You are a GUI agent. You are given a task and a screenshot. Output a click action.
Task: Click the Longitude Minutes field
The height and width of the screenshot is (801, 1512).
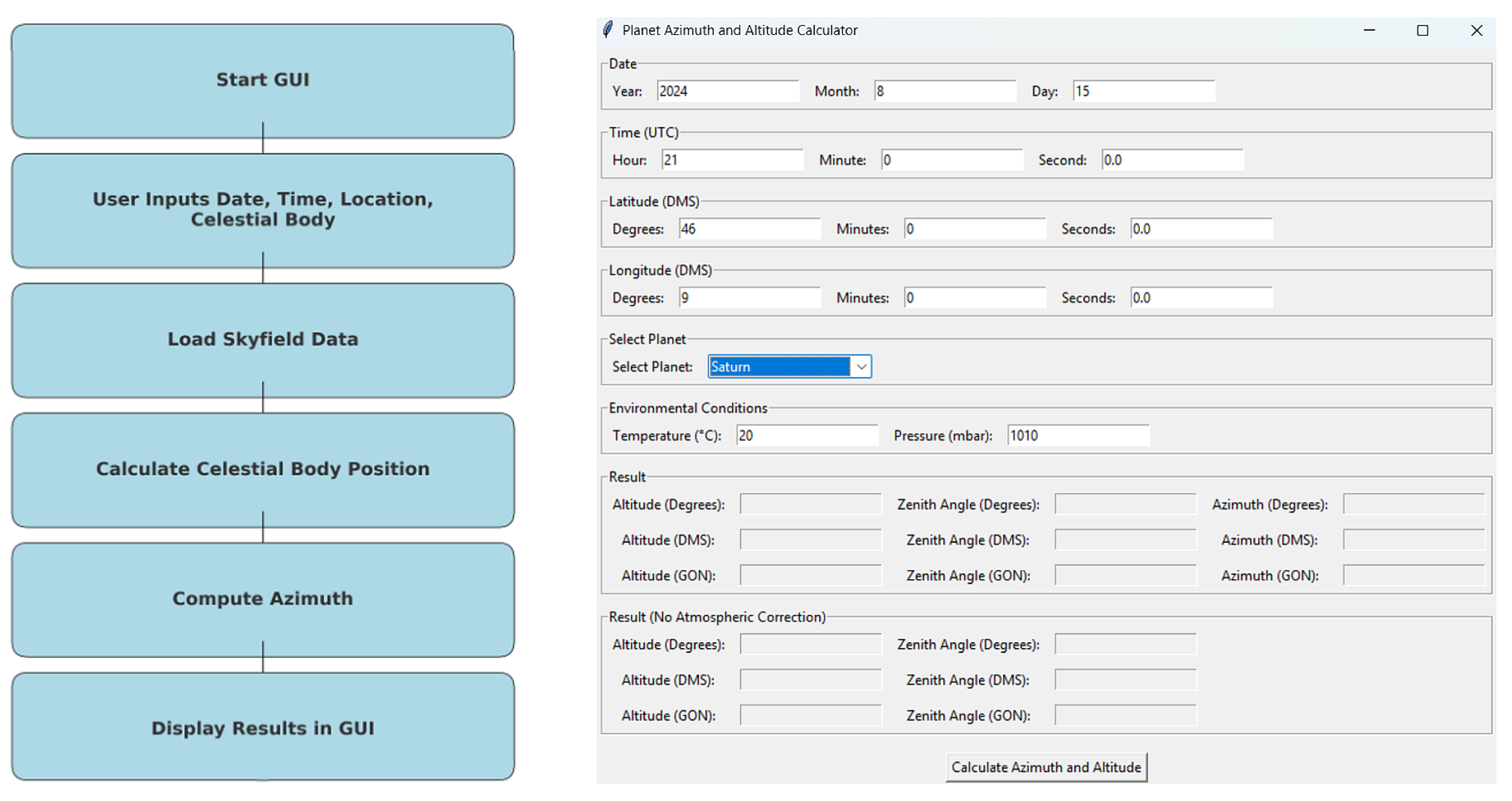point(975,298)
